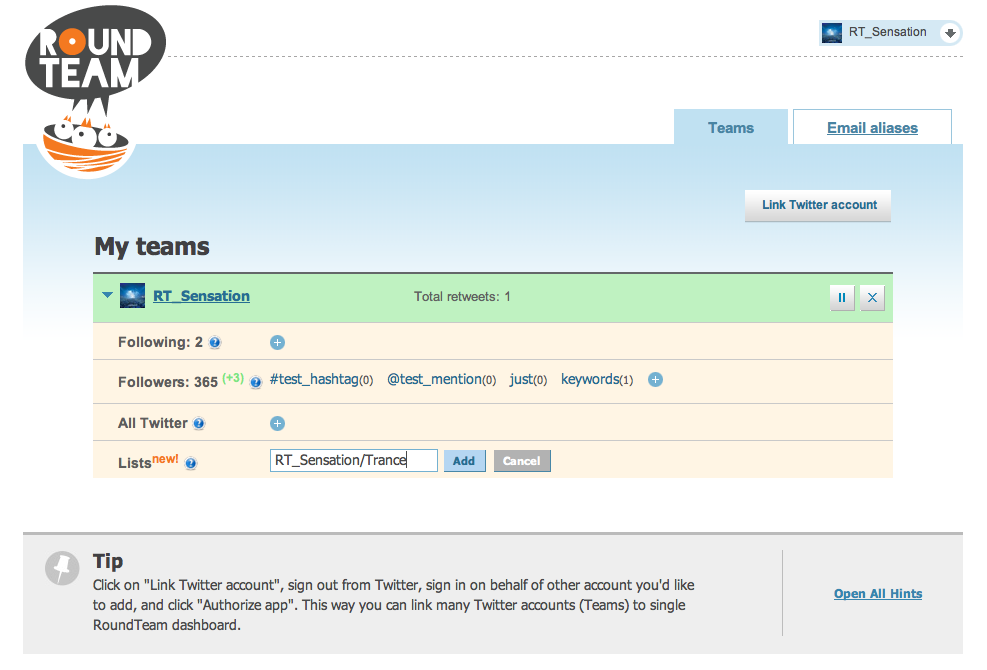Show help for Lists
Viewport: 987px width, 670px height.
[x=191, y=463]
